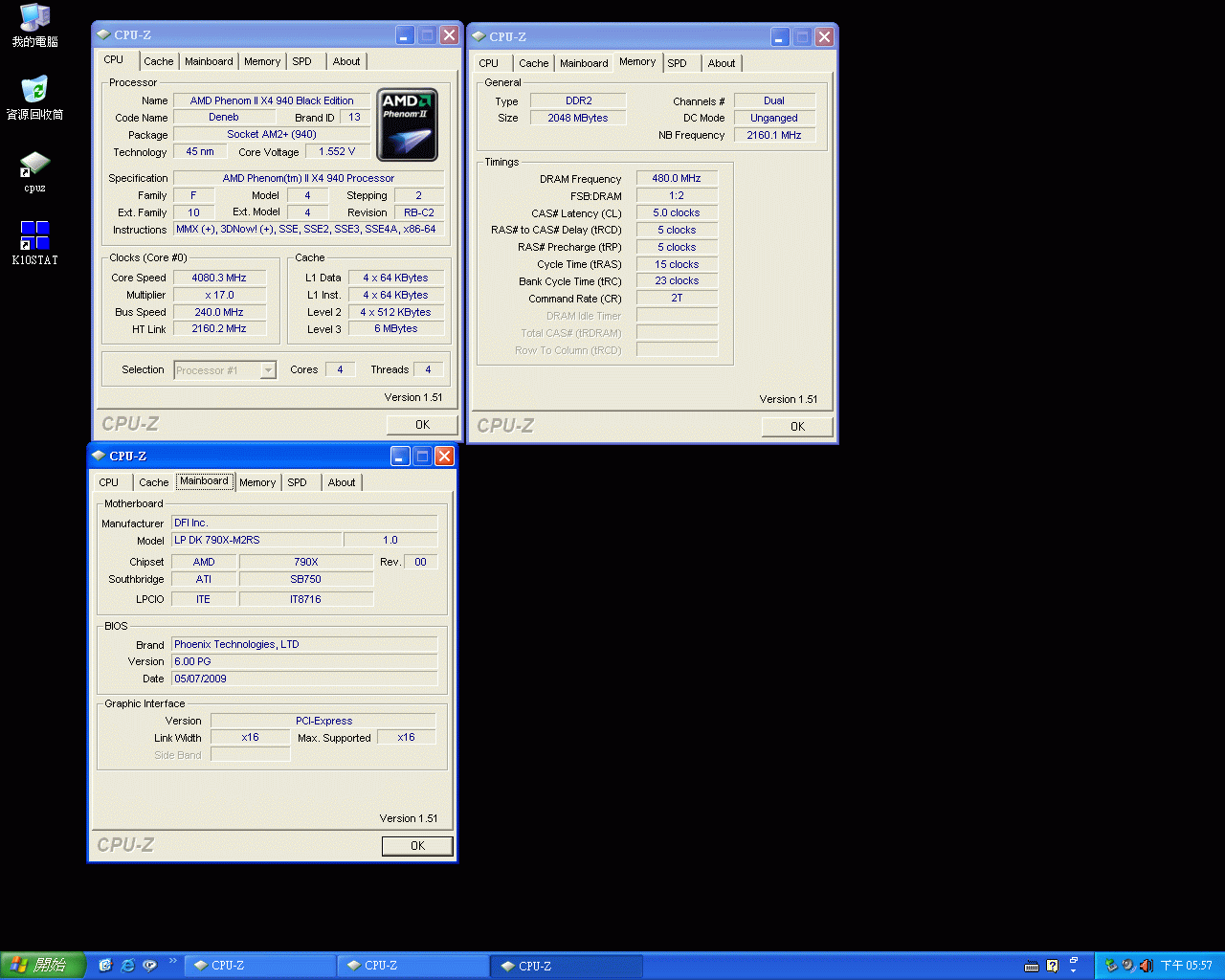The image size is (1225, 980).
Task: Click the motherboard Model field LP DK 790X-M2RS
Action: tap(256, 540)
